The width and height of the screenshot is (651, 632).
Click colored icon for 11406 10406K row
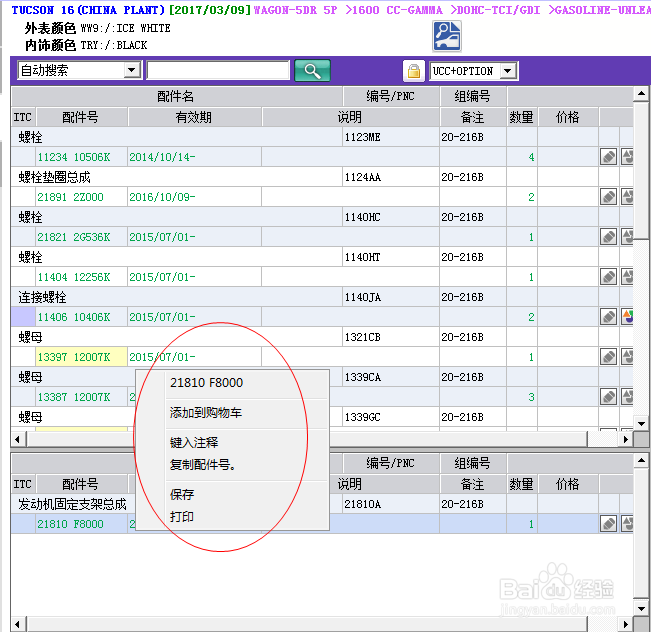[627, 317]
